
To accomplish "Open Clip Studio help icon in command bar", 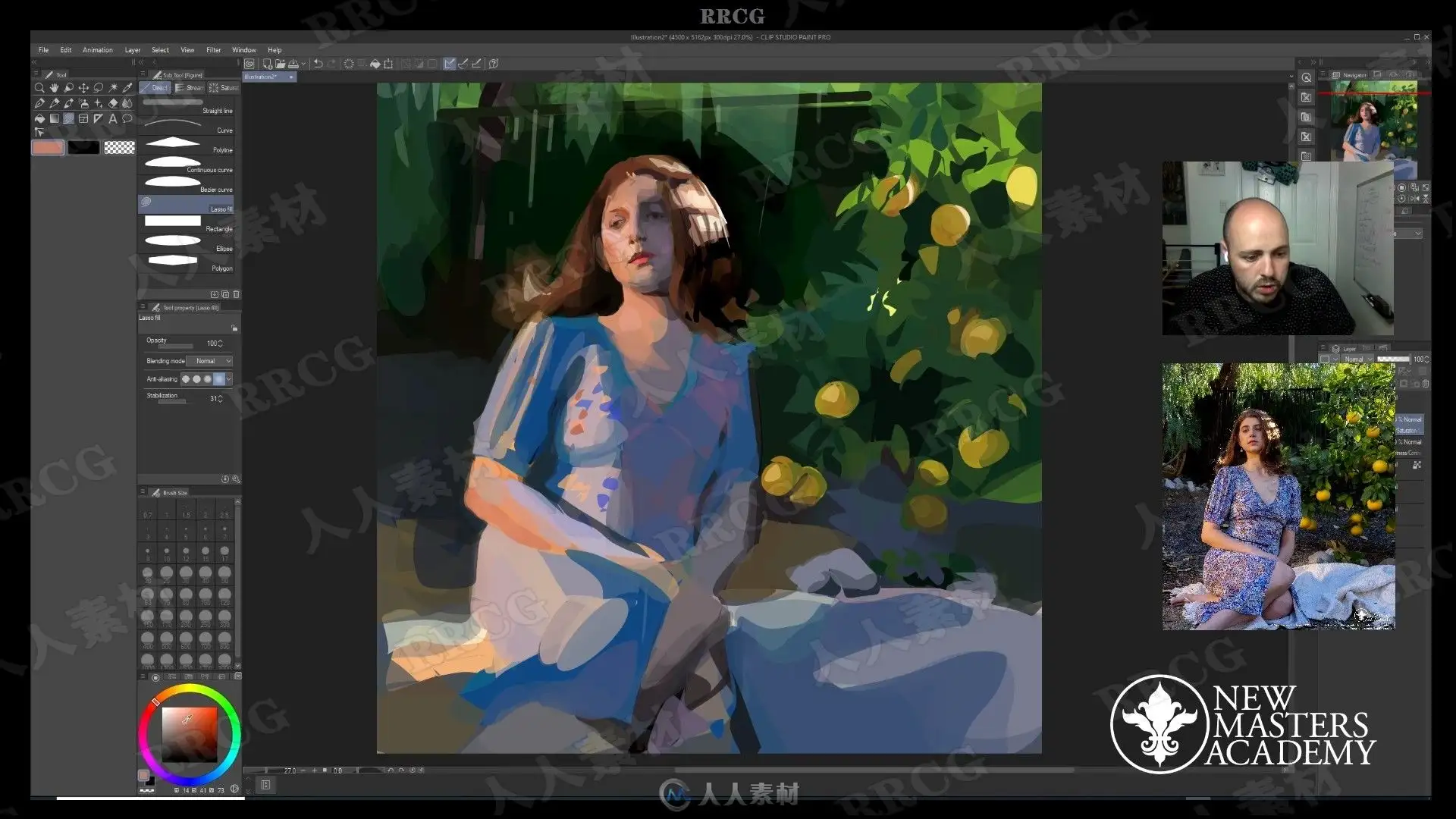I will tap(494, 64).
